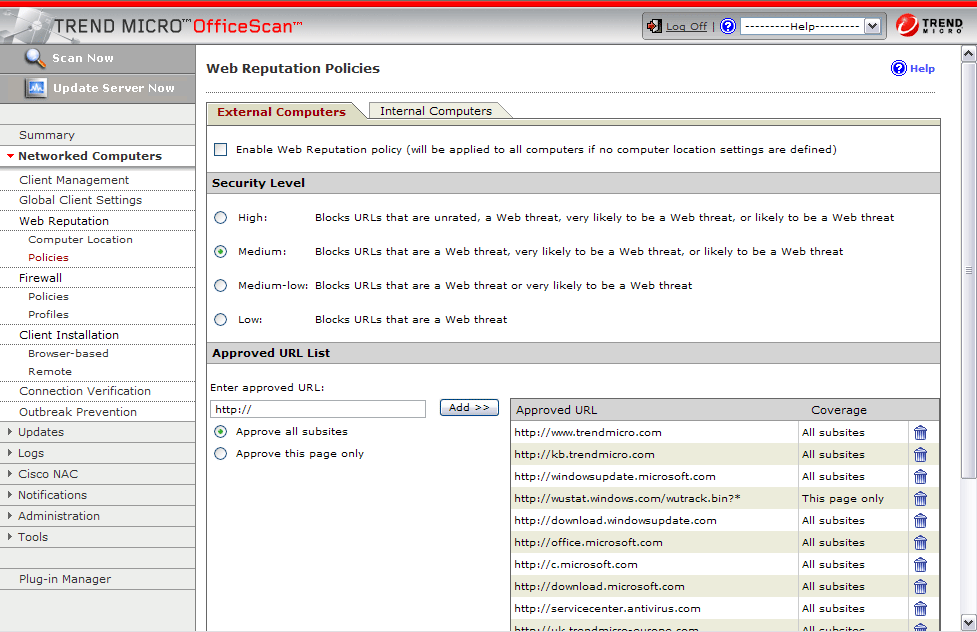The width and height of the screenshot is (977, 632).
Task: Switch to External Computers tab
Action: (x=282, y=112)
